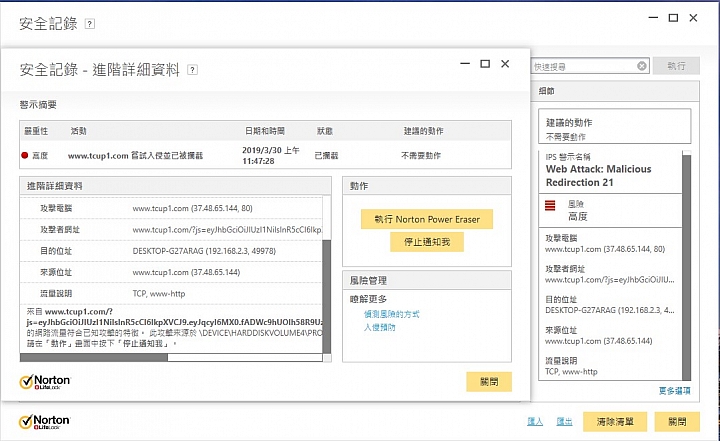This screenshot has height=441, width=720.
Task: Click 活動 column header
Action: pos(78,131)
